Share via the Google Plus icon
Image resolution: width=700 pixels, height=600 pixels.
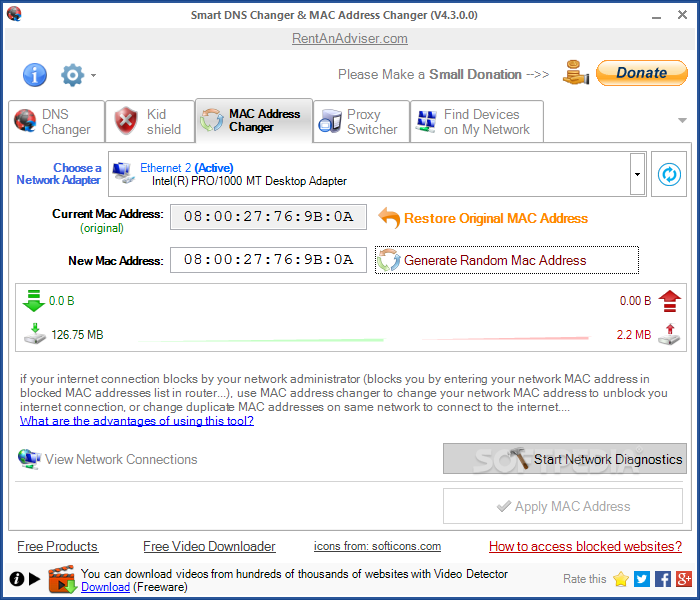(684, 579)
